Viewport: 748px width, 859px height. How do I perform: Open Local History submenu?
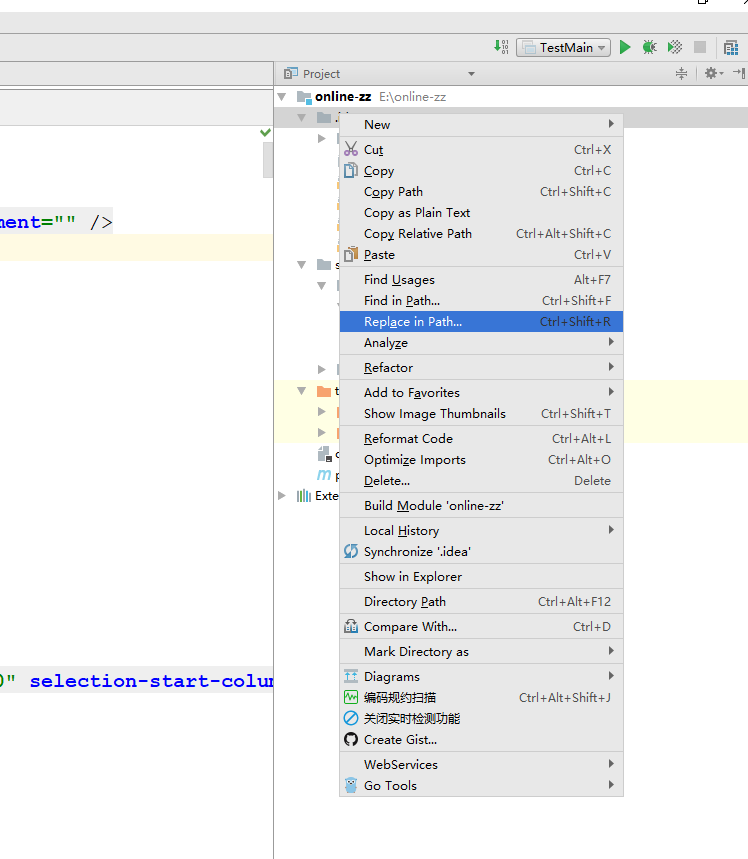481,531
